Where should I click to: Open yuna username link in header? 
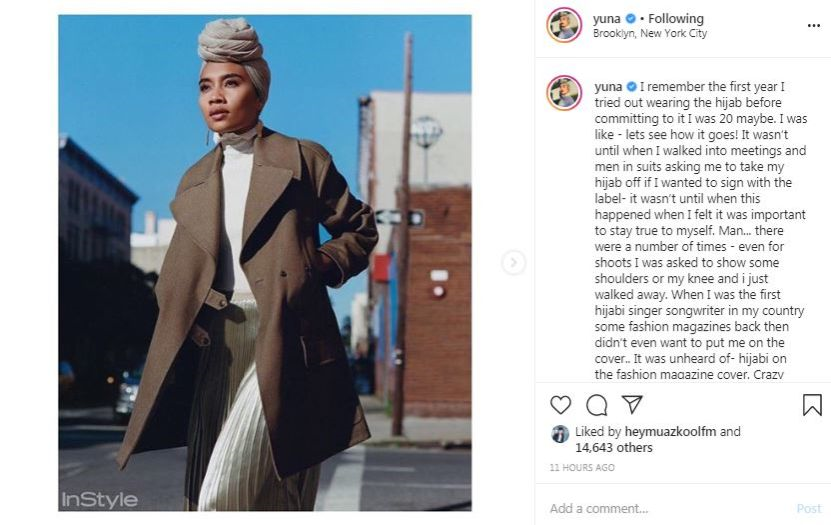pyautogui.click(x=607, y=19)
